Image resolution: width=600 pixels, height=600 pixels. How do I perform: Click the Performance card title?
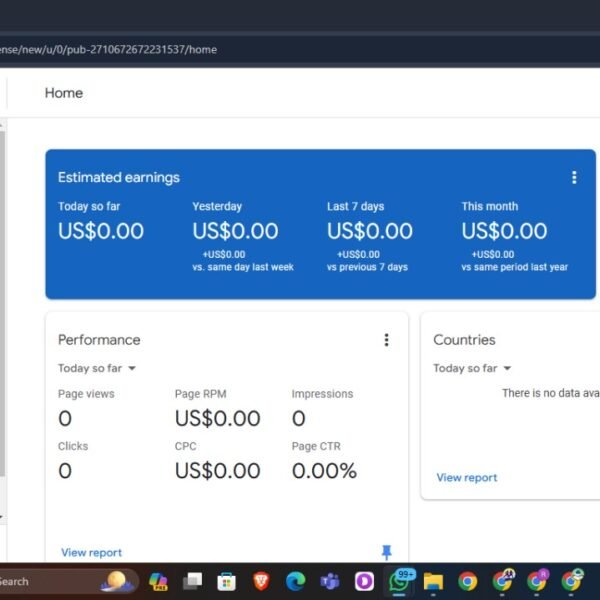click(x=99, y=340)
